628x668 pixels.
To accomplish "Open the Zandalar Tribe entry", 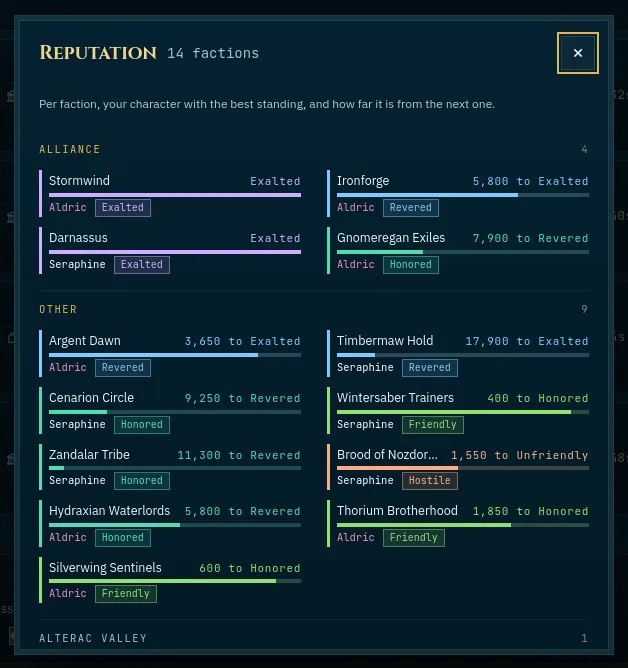I will [170, 467].
